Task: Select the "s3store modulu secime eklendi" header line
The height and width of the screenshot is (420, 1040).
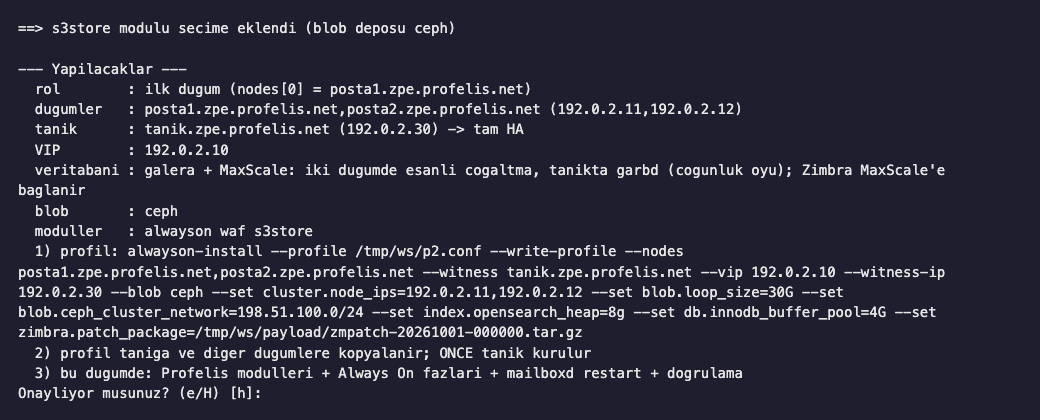Action: coord(174,29)
